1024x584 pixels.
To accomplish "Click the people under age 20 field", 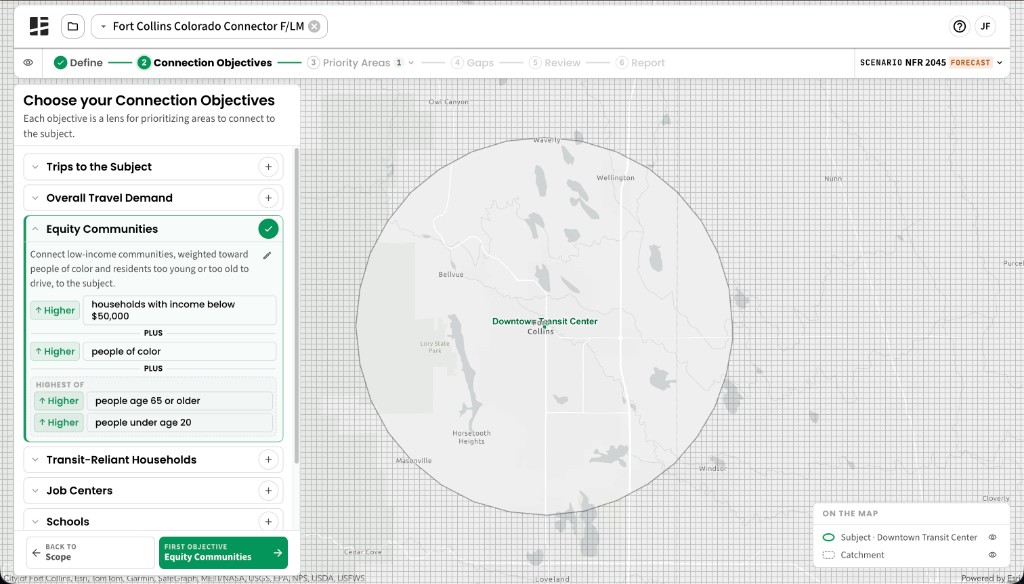I will (180, 423).
